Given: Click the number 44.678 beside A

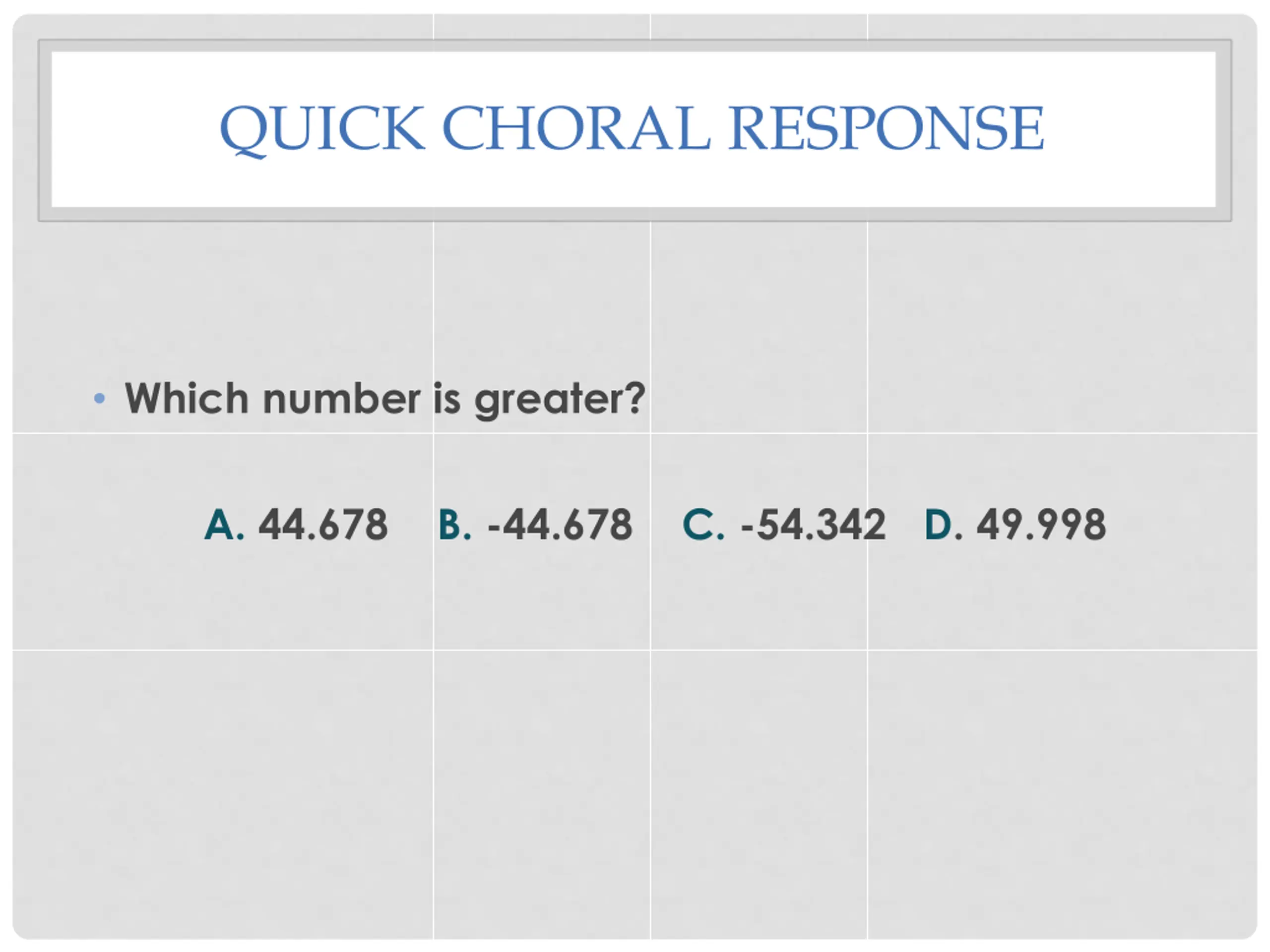Looking at the screenshot, I should pyautogui.click(x=323, y=525).
